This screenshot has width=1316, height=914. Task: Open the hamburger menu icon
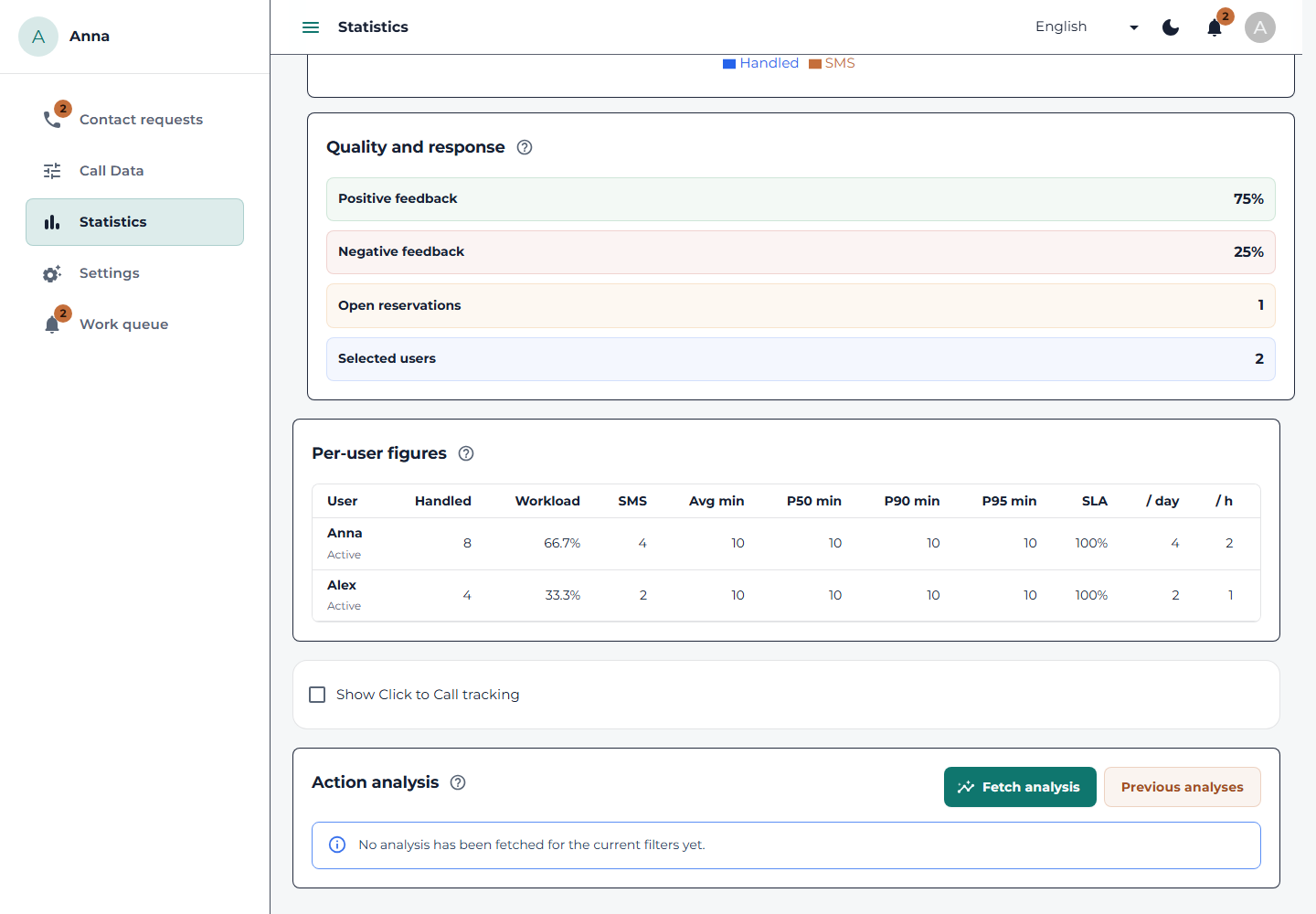[311, 27]
